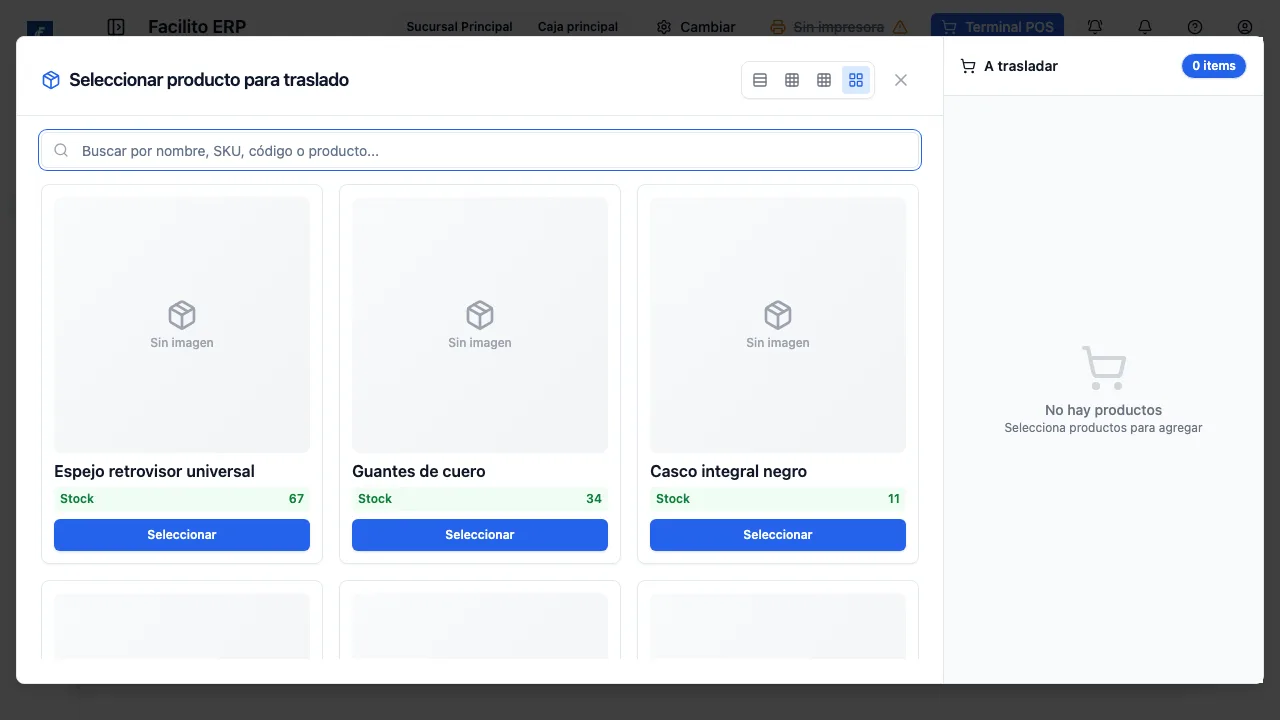Click the stock value 34
Screen dimensions: 1280x720
(x=594, y=499)
